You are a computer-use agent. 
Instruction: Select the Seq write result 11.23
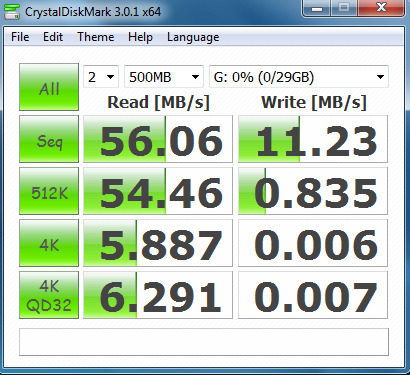click(313, 139)
